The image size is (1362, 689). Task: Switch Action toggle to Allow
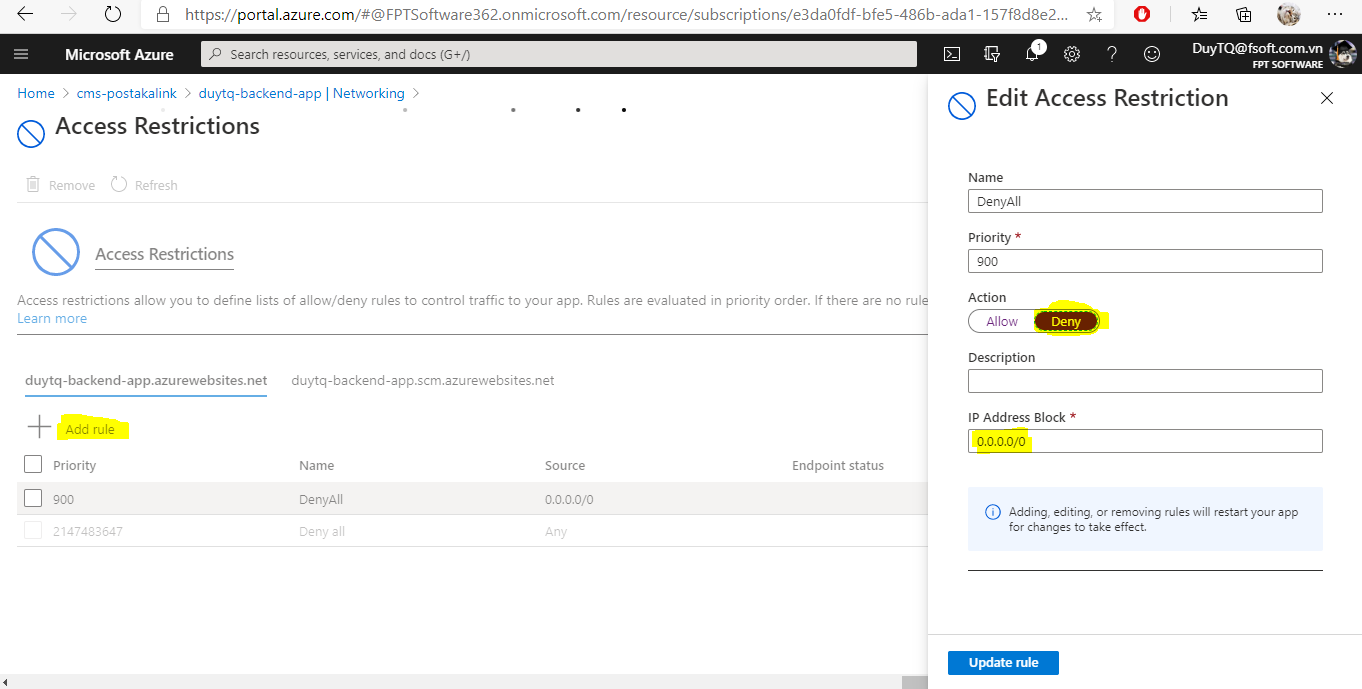tap(1001, 321)
